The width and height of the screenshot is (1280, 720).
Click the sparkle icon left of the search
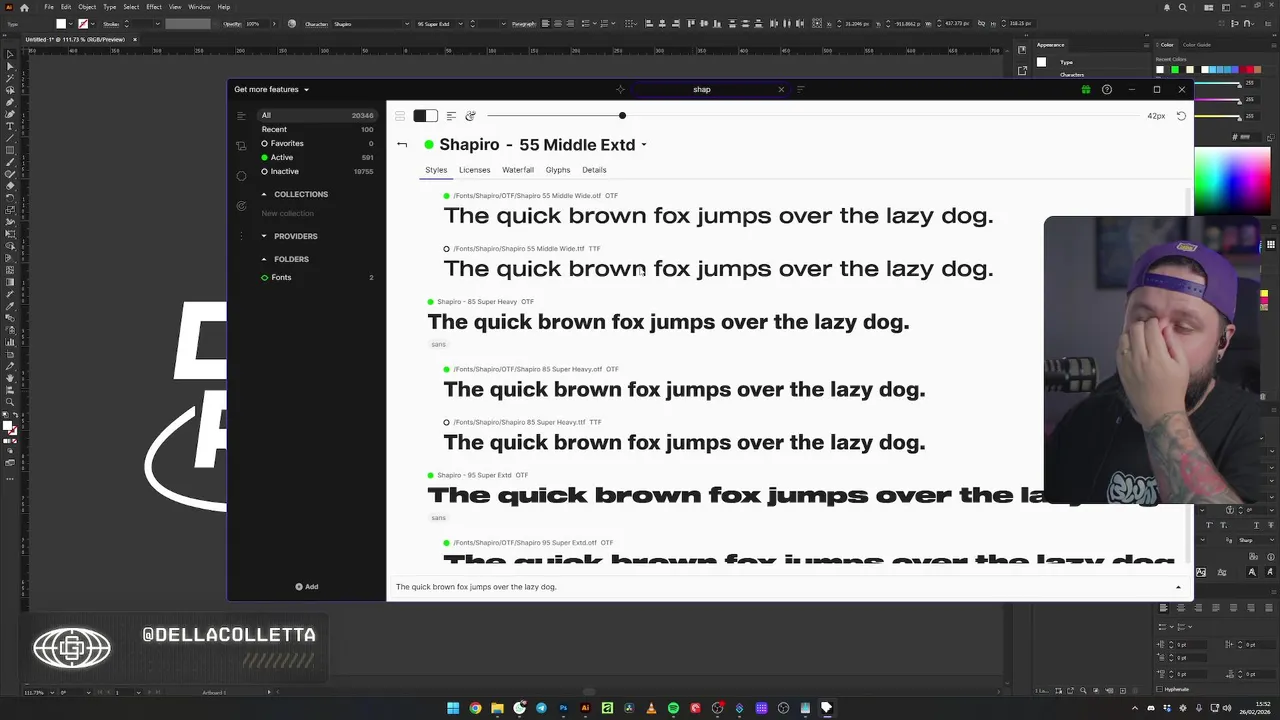(620, 89)
